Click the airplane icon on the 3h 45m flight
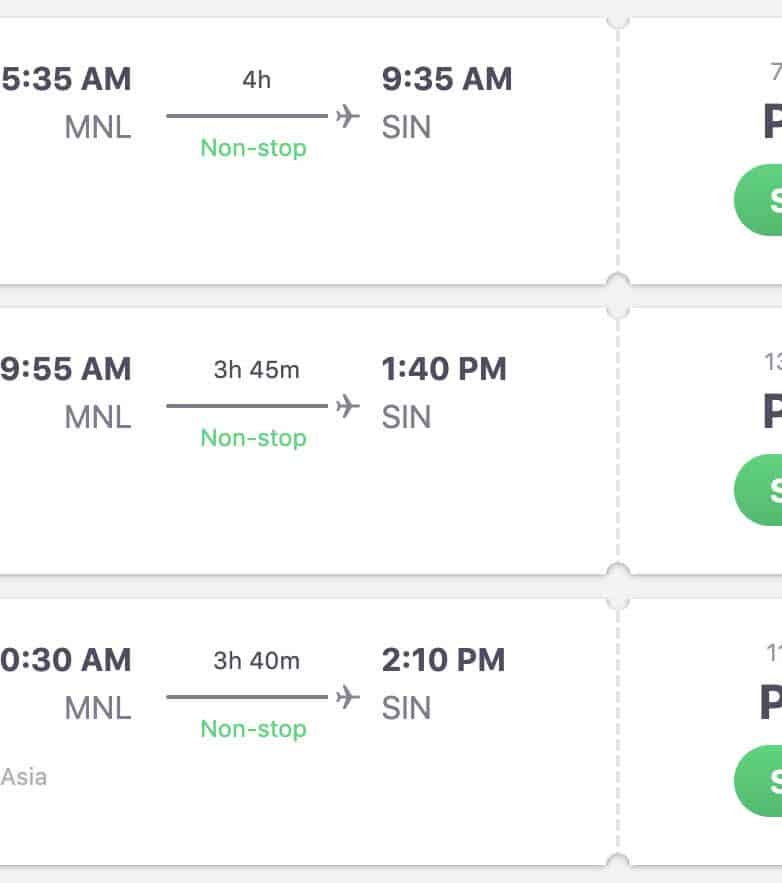 [x=348, y=406]
